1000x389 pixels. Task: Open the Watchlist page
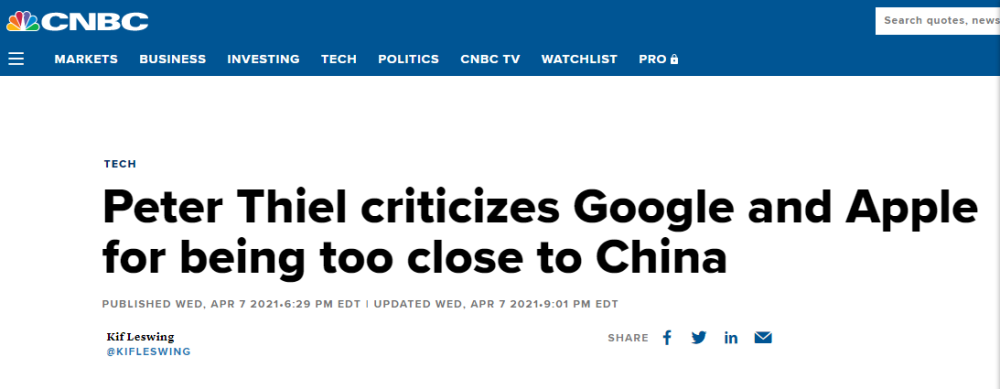tap(579, 59)
